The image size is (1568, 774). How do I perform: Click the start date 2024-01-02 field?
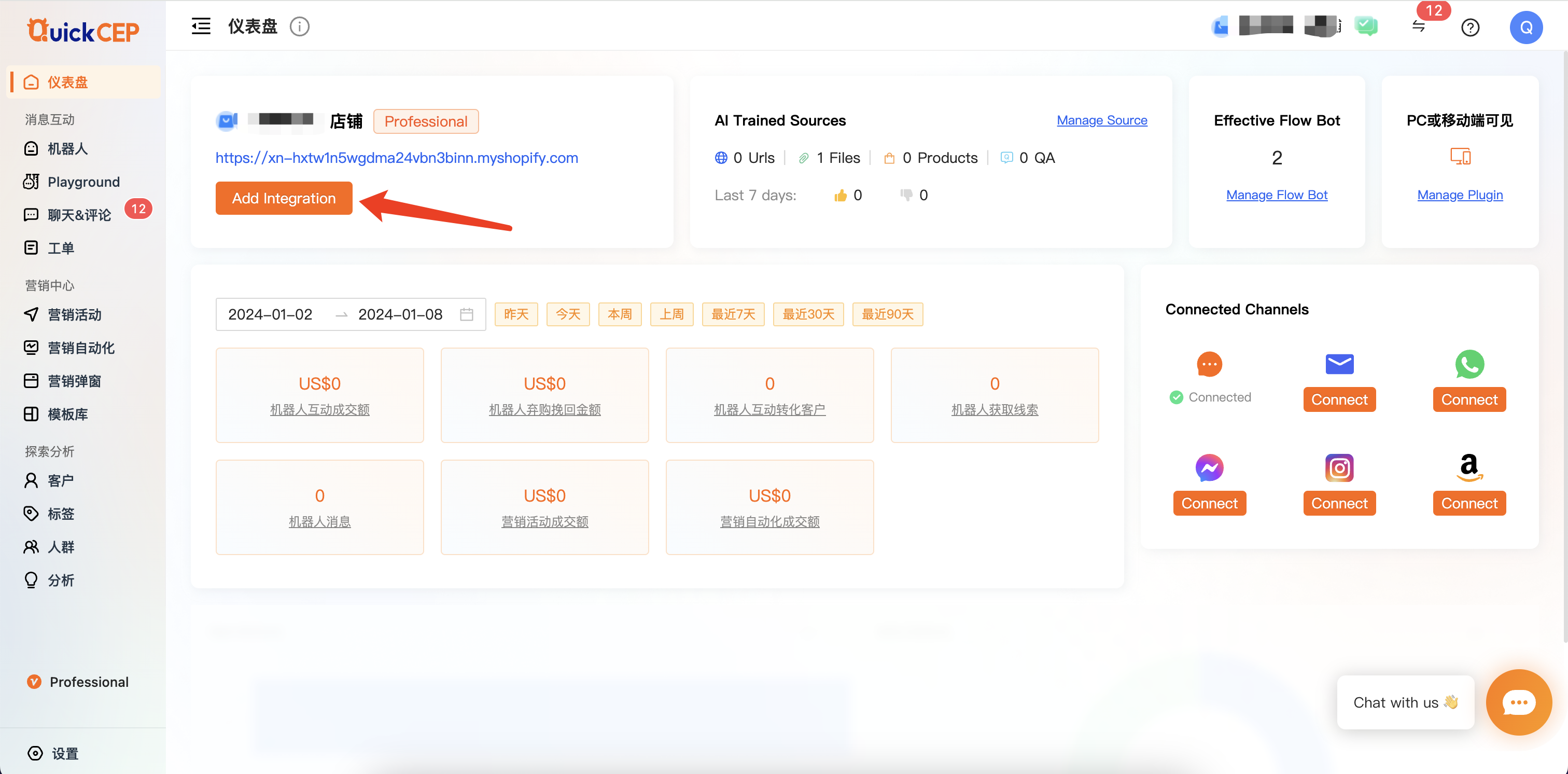click(270, 314)
